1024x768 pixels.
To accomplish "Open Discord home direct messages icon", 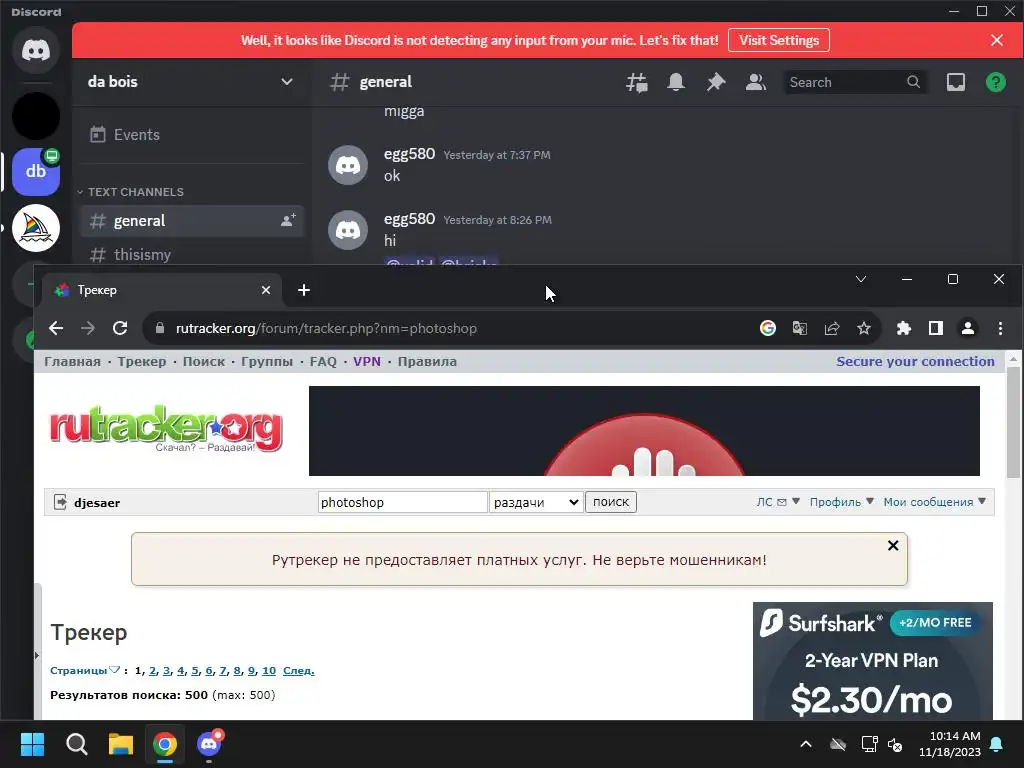I will click(36, 50).
